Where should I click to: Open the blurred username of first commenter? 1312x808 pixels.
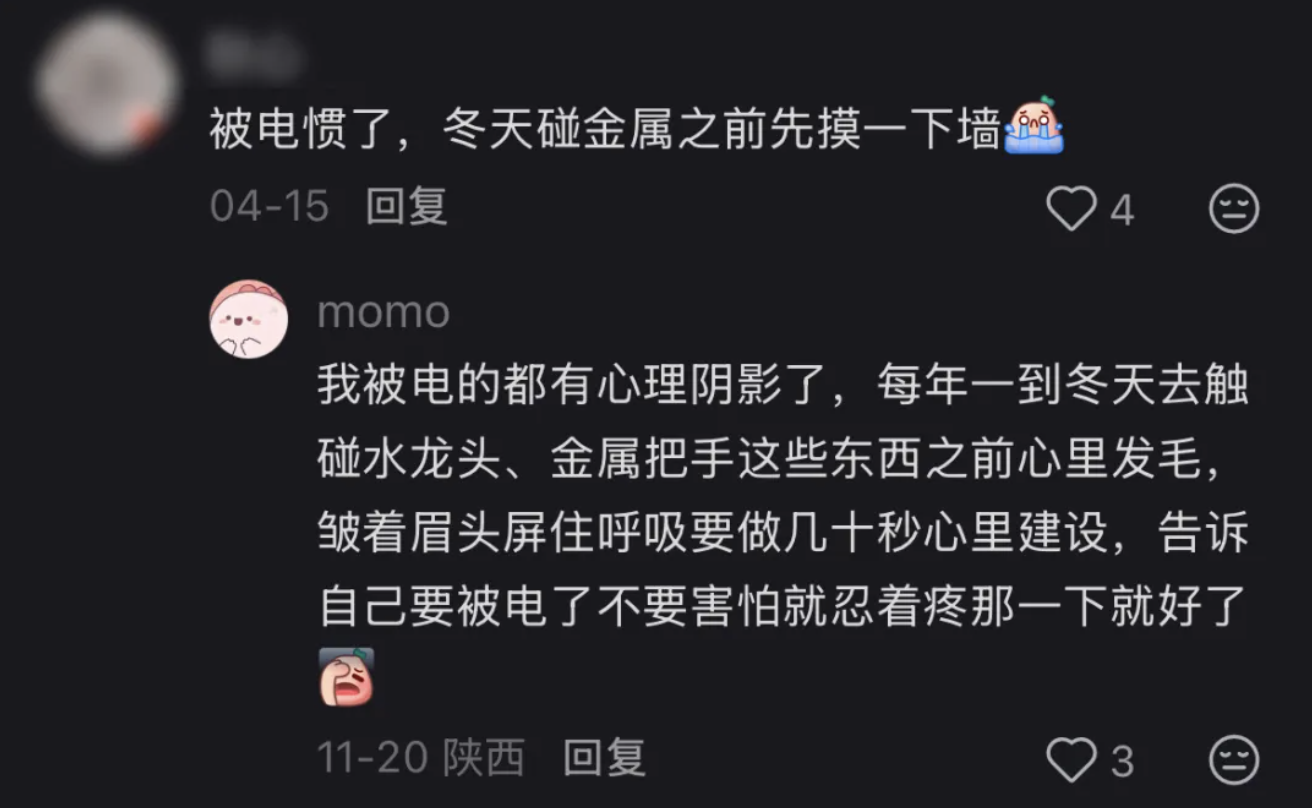(252, 56)
